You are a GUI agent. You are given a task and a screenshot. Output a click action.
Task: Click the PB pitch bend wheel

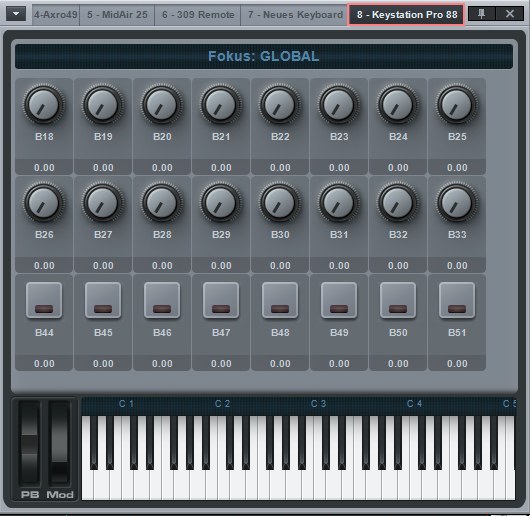pos(29,443)
